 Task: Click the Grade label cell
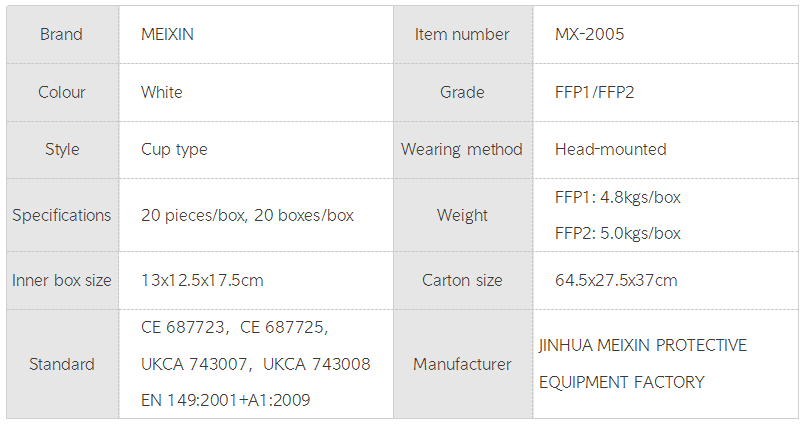point(462,92)
